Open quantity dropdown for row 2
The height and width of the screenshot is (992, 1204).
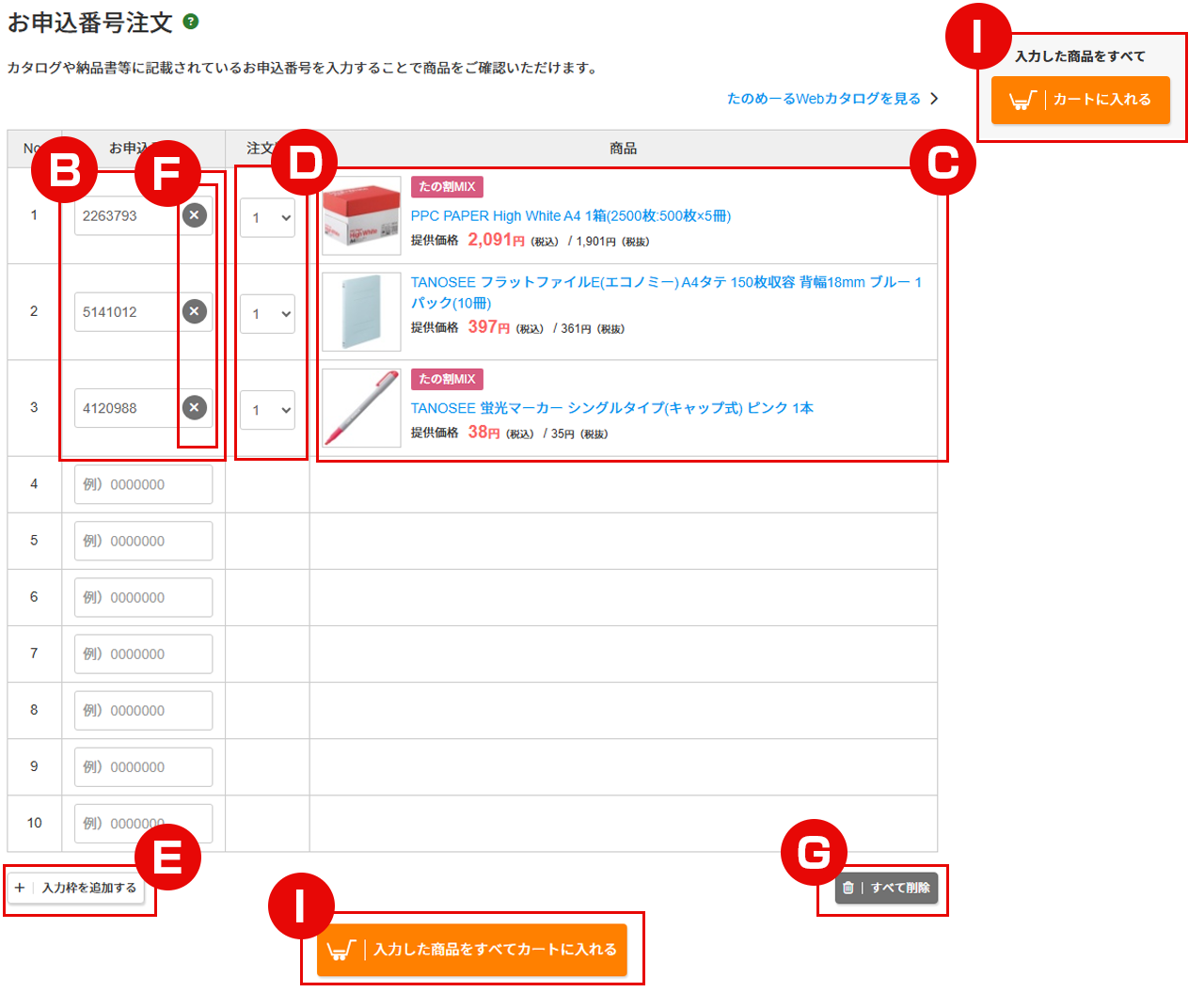pyautogui.click(x=267, y=314)
